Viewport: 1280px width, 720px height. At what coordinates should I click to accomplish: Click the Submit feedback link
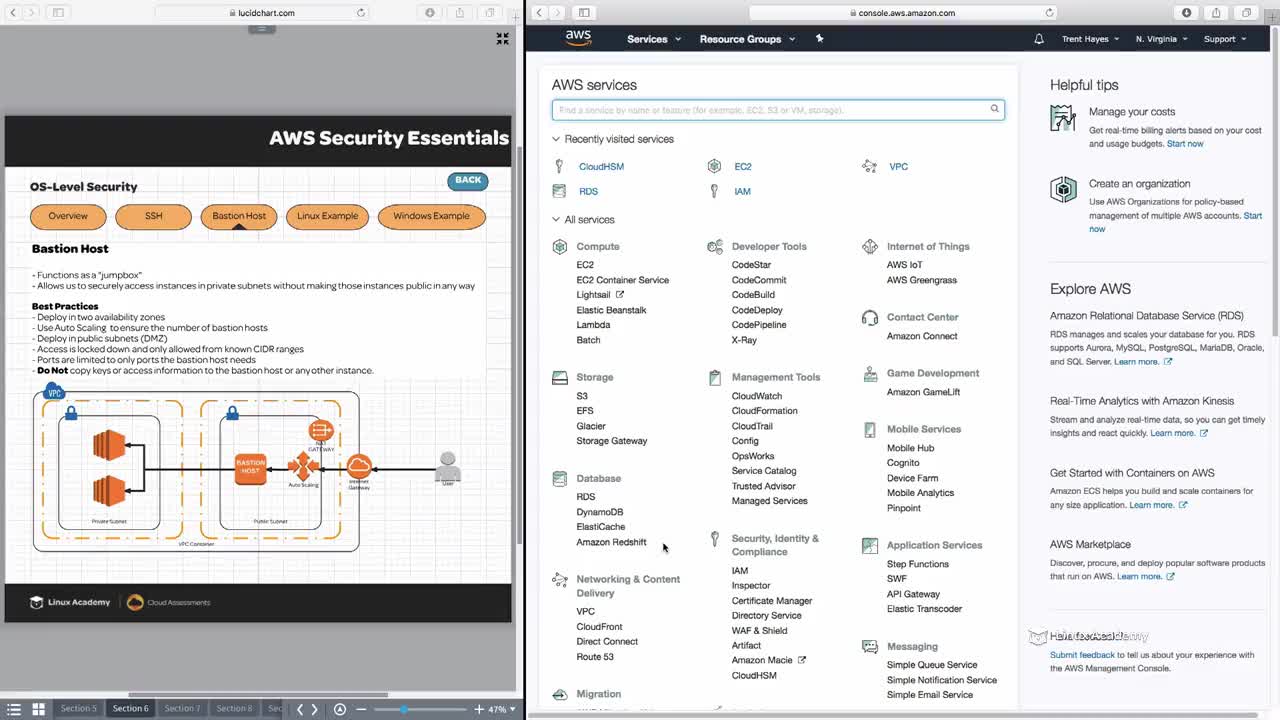click(1082, 655)
